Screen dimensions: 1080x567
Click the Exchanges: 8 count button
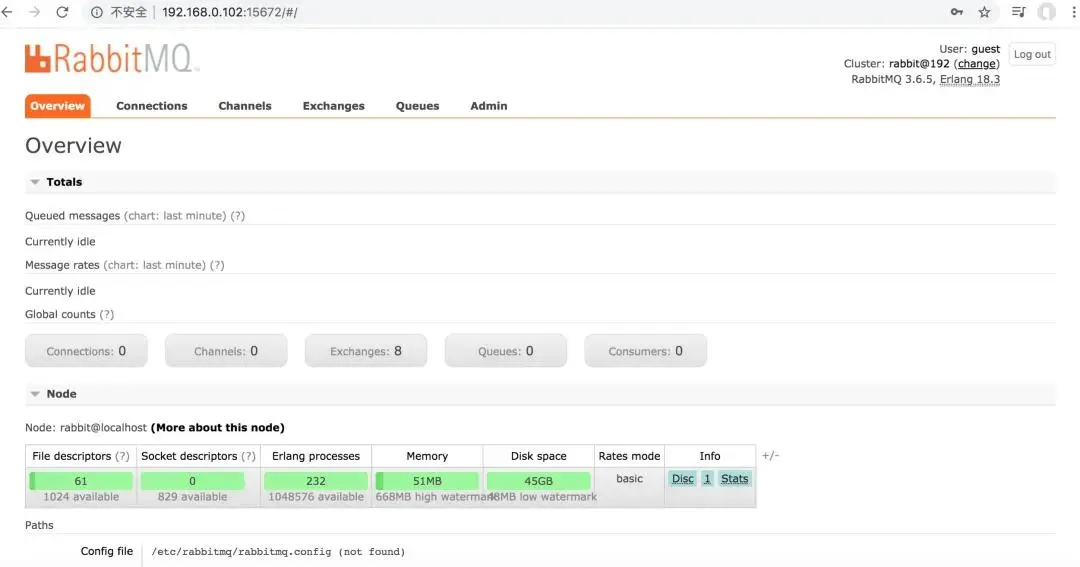pyautogui.click(x=366, y=351)
